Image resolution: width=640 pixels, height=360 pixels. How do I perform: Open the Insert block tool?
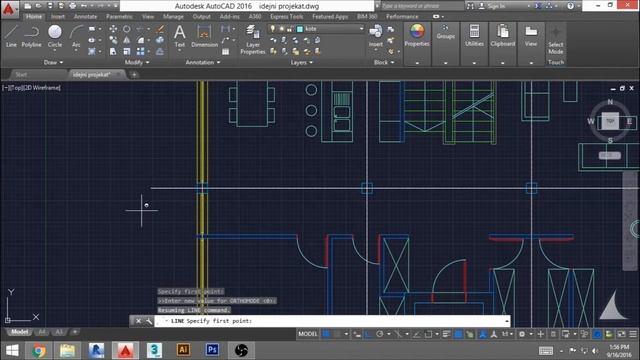click(x=376, y=36)
